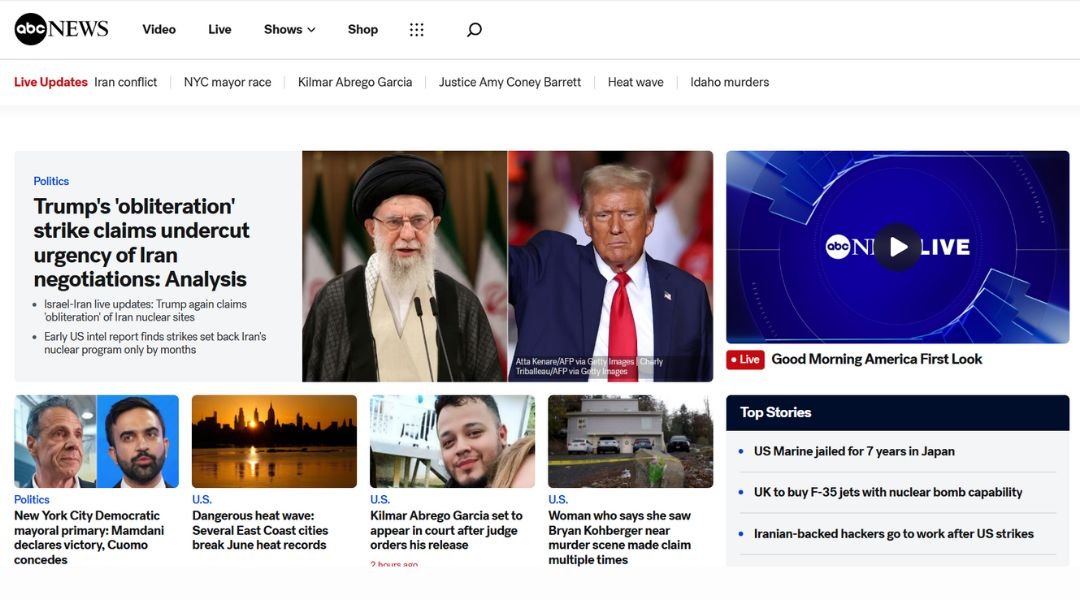Screen dimensions: 1080x600
Task: Click U.S. label above the heat wave story
Action: pos(202,499)
